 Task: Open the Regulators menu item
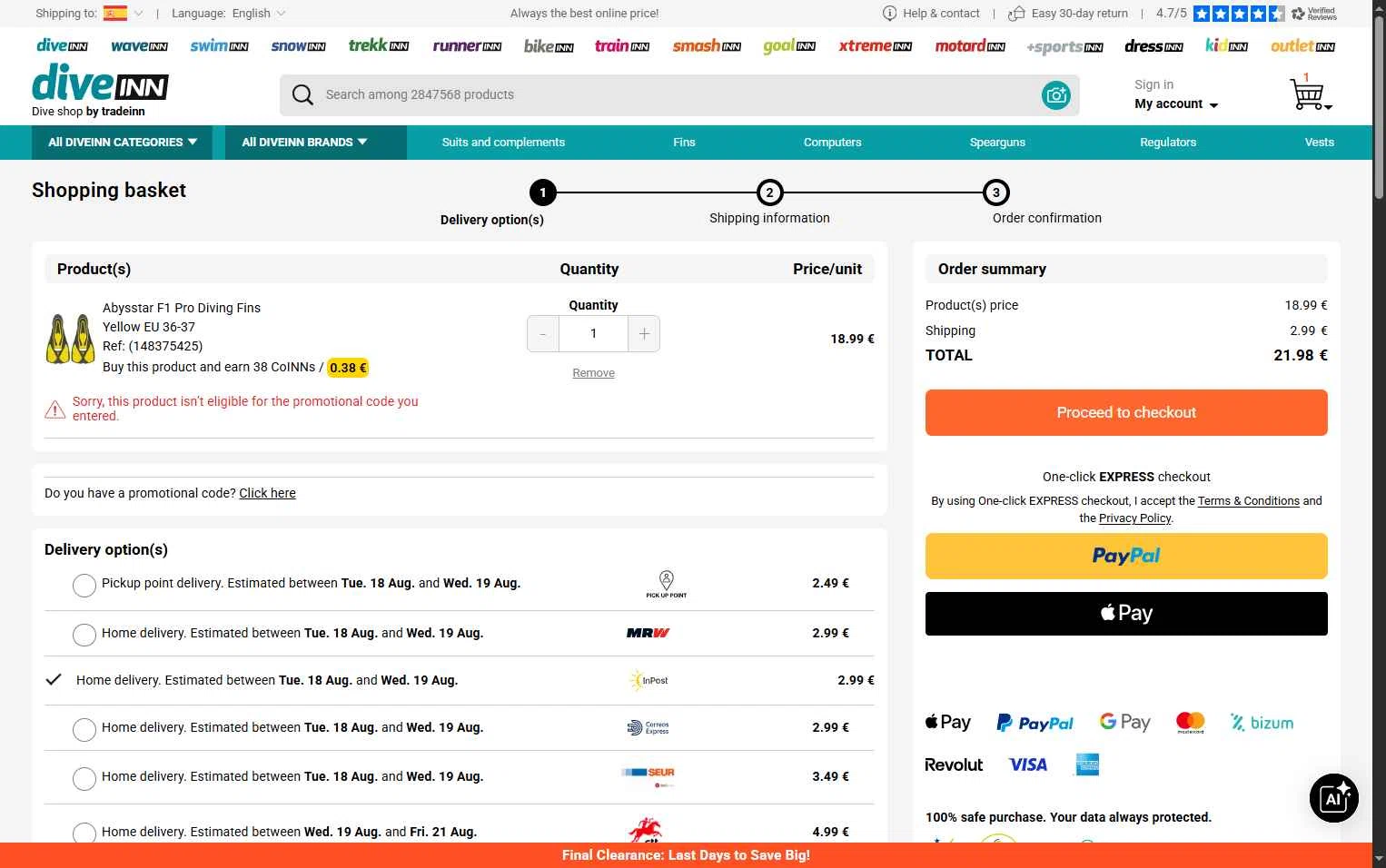coord(1168,143)
